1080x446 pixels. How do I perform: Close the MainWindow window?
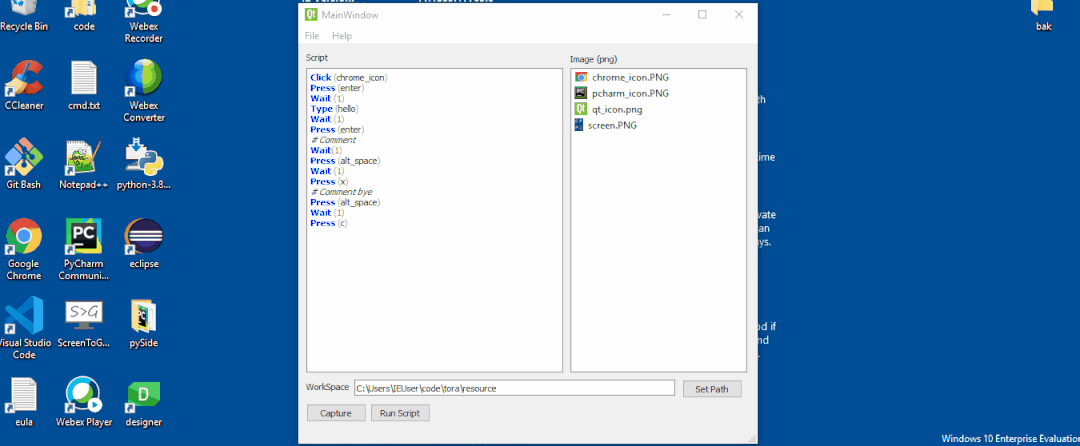[x=739, y=14]
